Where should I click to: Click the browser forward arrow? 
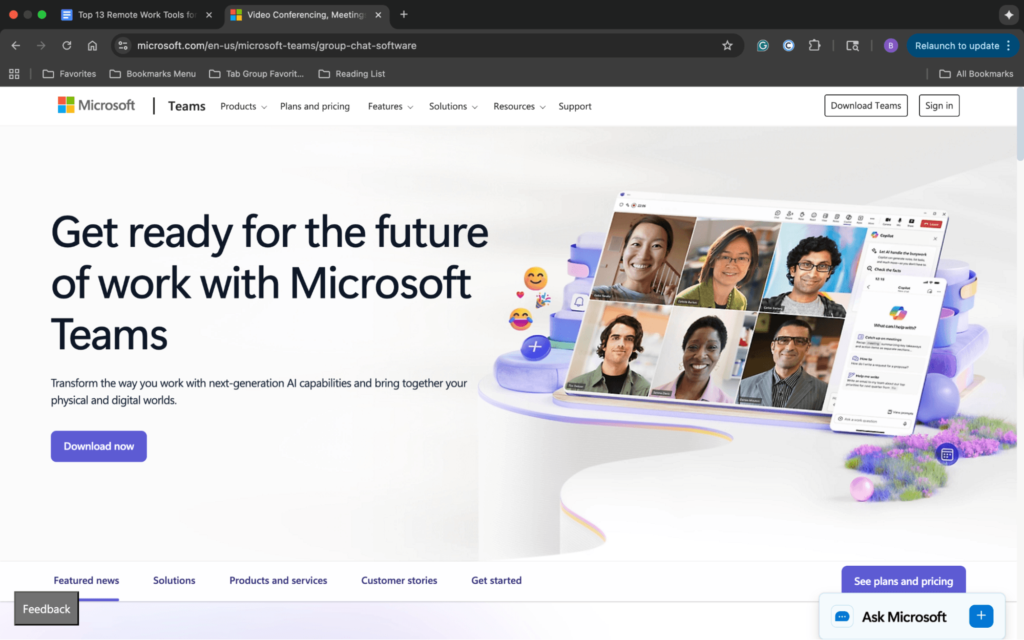[x=41, y=46]
